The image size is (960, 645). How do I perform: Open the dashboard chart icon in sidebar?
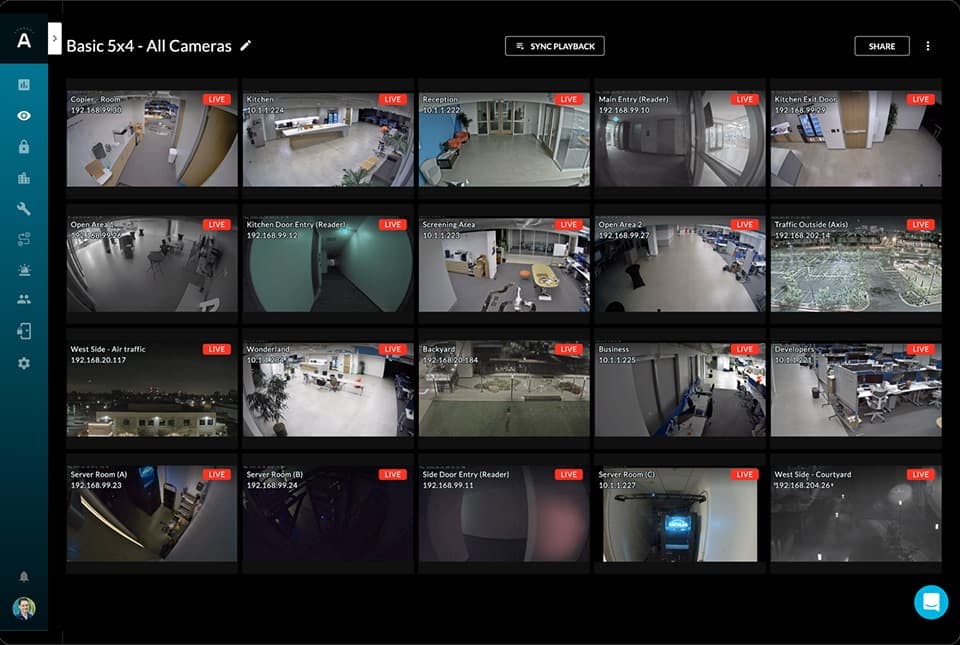(x=24, y=85)
